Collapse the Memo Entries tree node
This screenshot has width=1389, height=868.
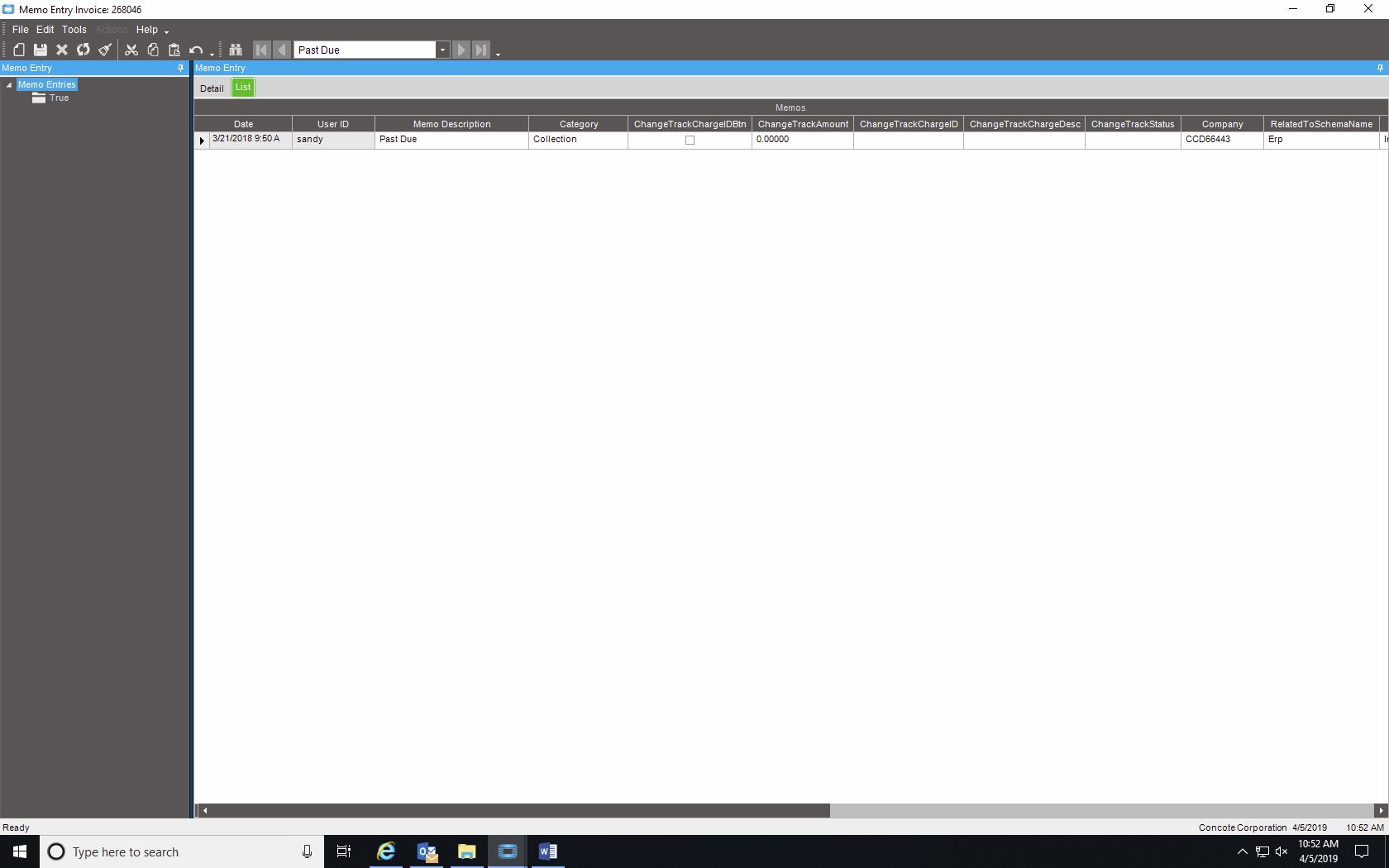(x=9, y=84)
